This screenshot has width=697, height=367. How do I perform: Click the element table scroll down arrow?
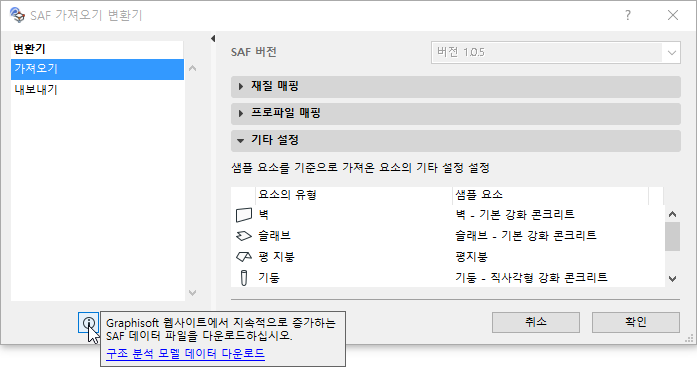pyautogui.click(x=673, y=279)
